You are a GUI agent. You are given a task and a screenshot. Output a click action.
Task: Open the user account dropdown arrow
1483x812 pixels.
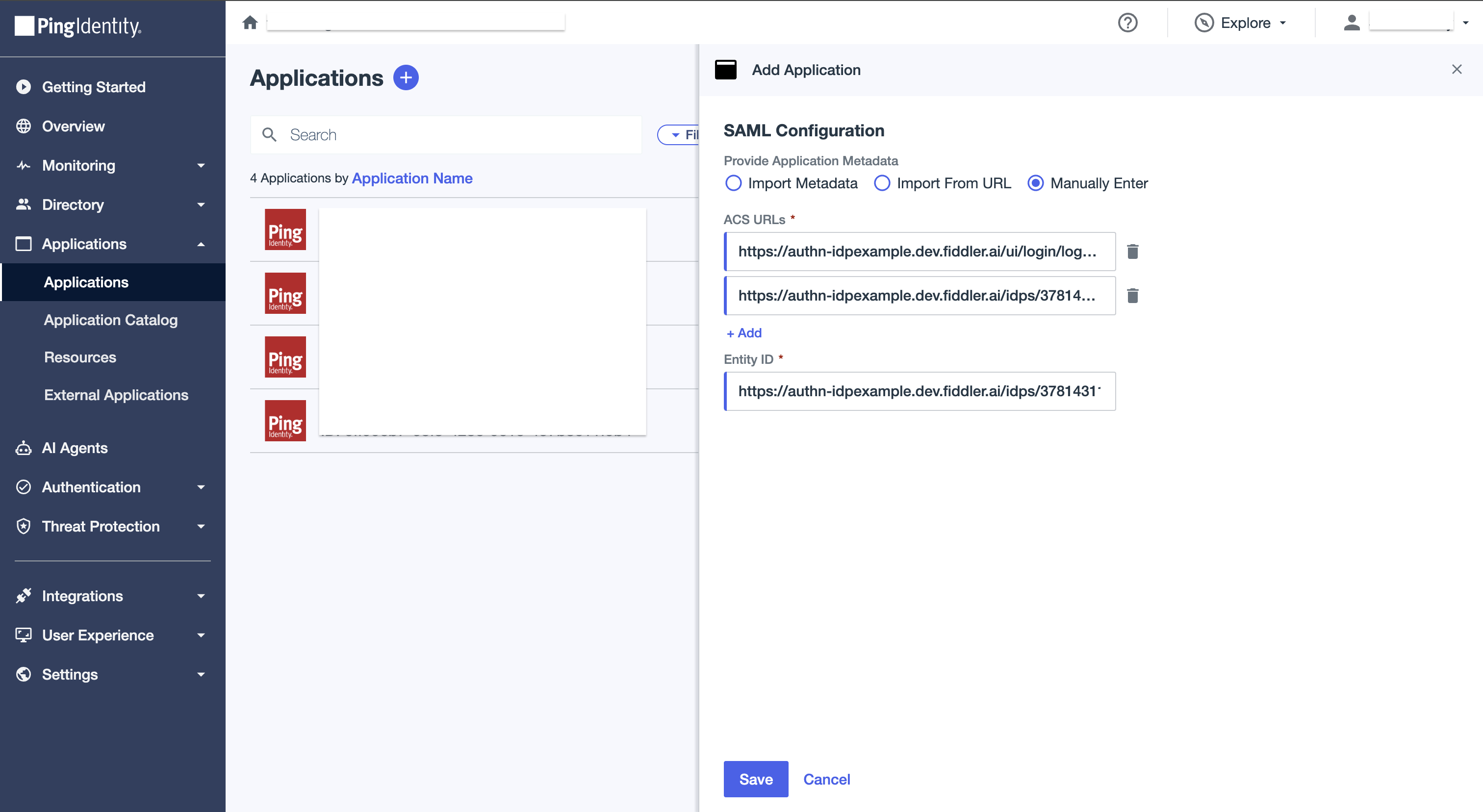1465,23
